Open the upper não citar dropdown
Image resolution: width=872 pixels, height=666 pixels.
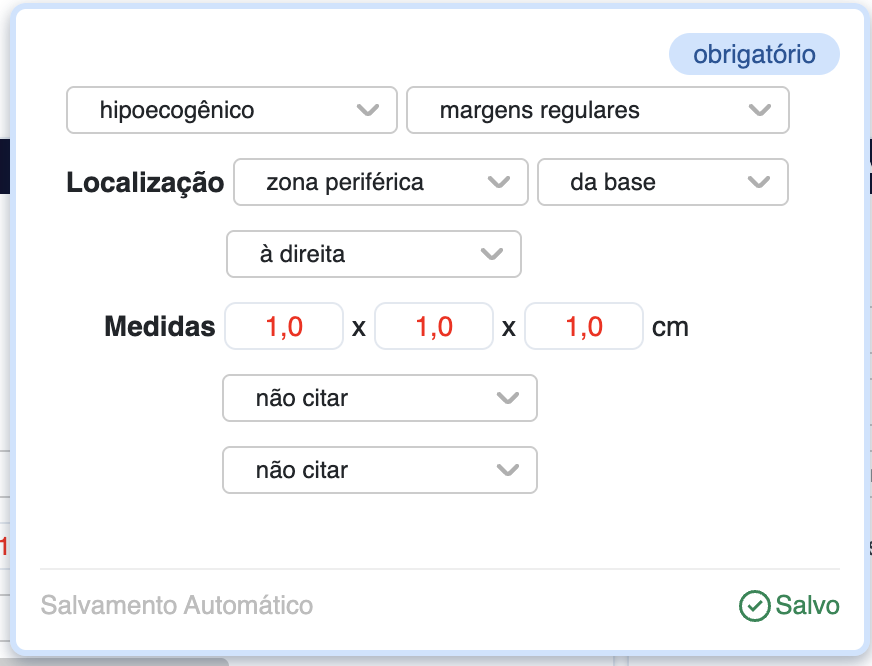click(x=379, y=398)
